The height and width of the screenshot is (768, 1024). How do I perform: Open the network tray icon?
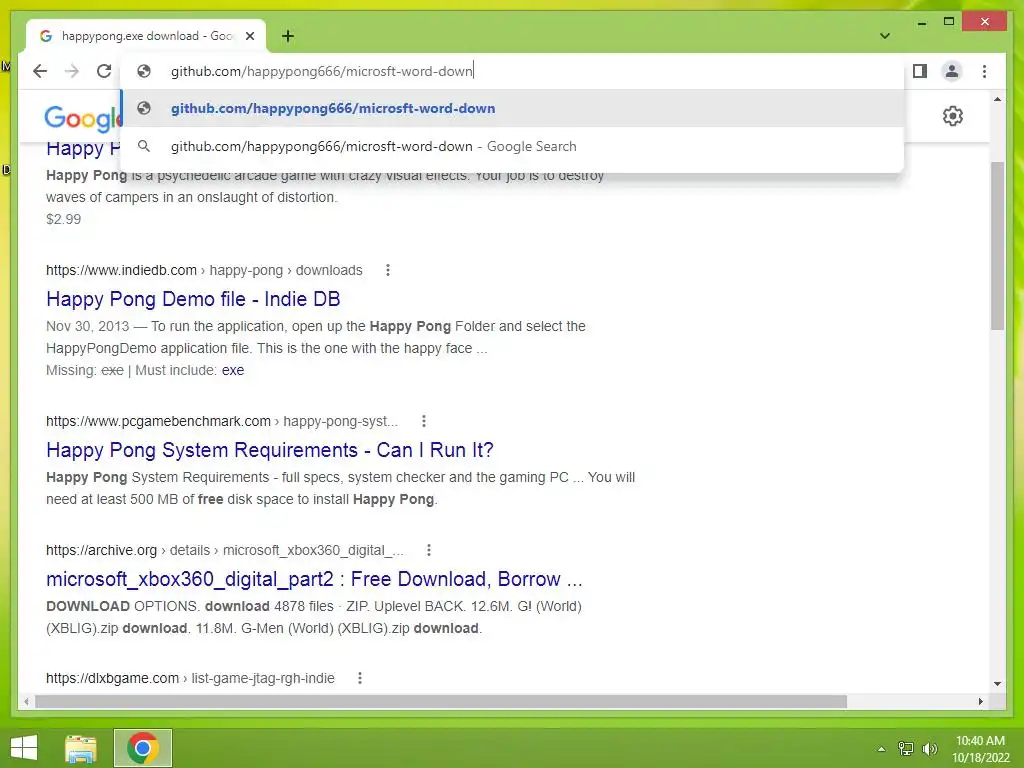click(x=906, y=749)
